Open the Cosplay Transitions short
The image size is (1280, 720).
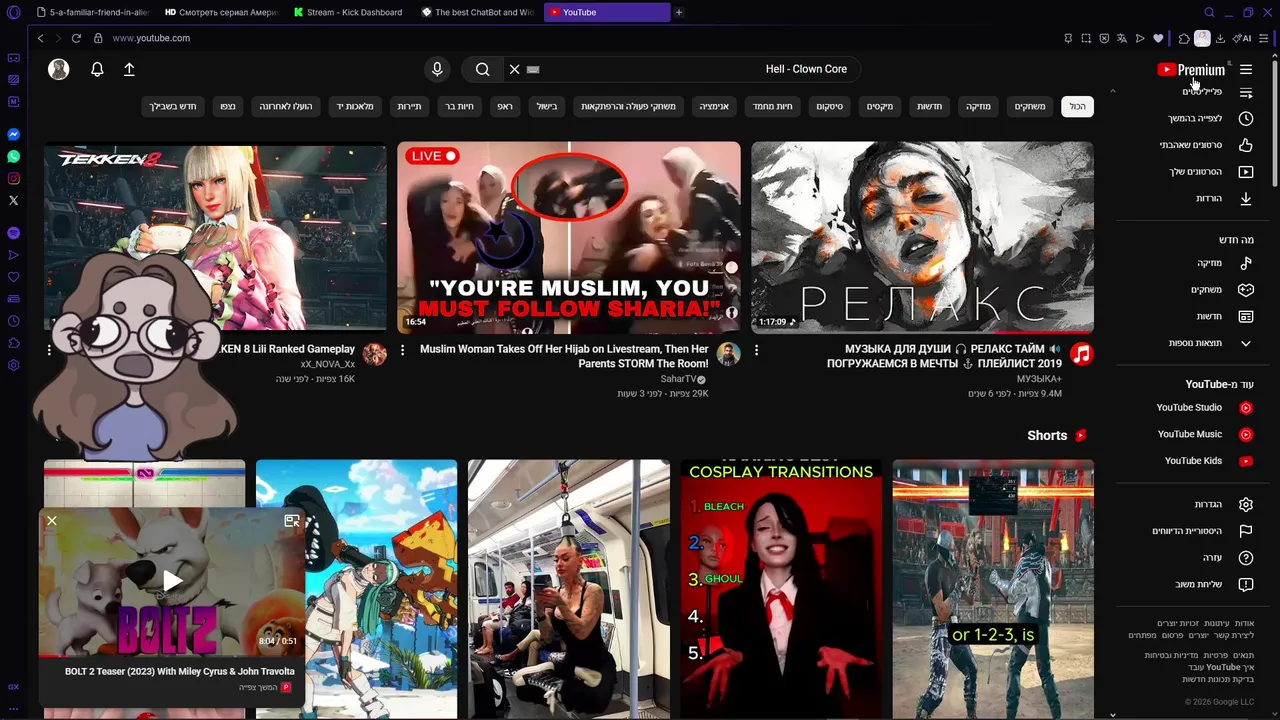781,589
